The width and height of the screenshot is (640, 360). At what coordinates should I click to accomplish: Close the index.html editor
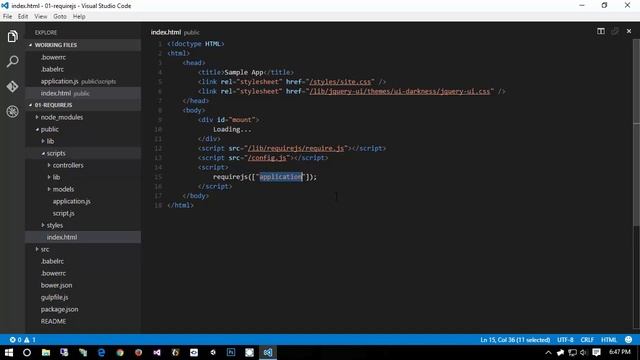tap(629, 31)
